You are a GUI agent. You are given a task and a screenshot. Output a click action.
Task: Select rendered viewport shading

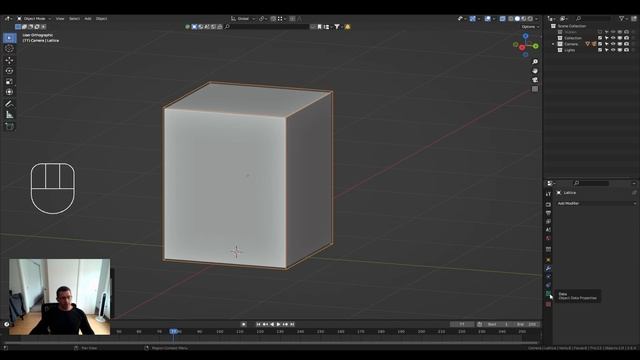coord(530,18)
